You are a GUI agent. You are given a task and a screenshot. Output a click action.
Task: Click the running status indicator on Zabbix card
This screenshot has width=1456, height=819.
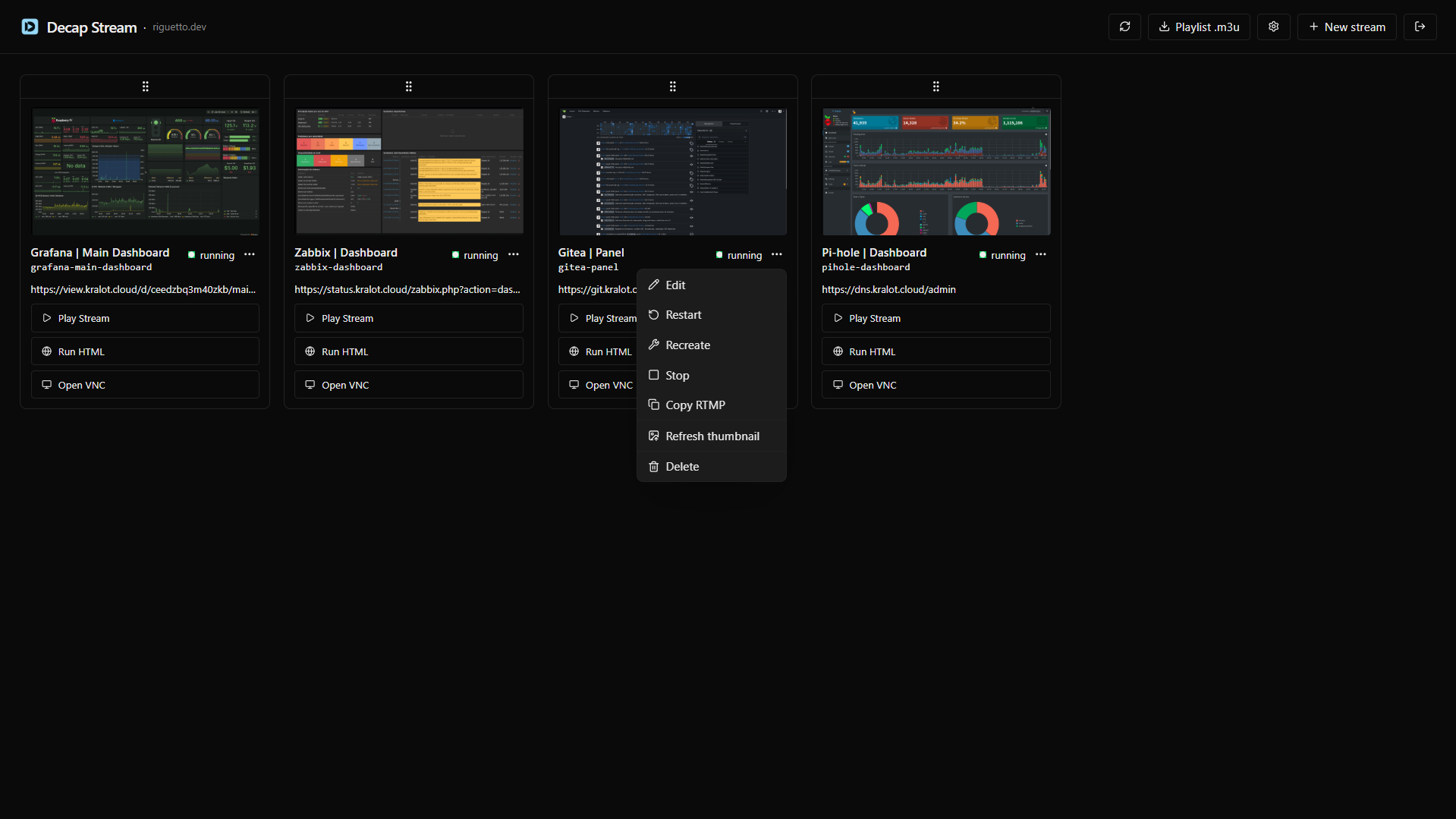tap(456, 255)
